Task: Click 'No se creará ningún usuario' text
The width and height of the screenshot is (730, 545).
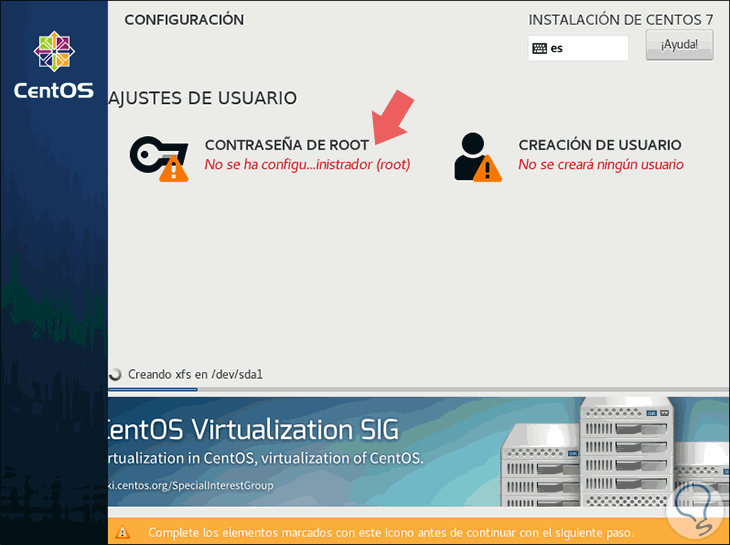Action: point(601,164)
